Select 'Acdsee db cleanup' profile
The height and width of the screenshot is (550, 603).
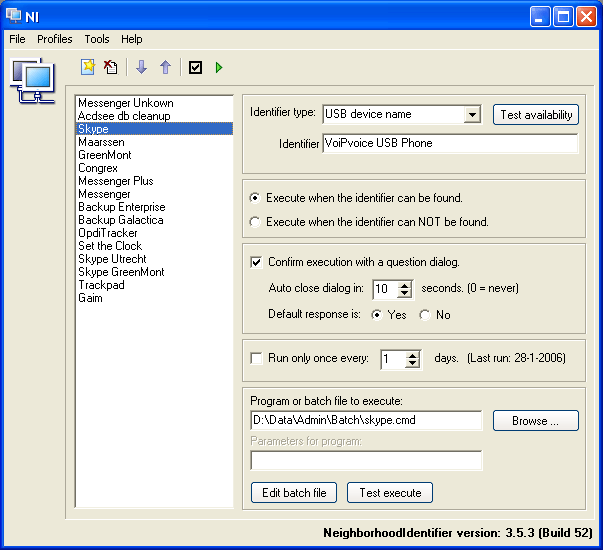(154, 116)
